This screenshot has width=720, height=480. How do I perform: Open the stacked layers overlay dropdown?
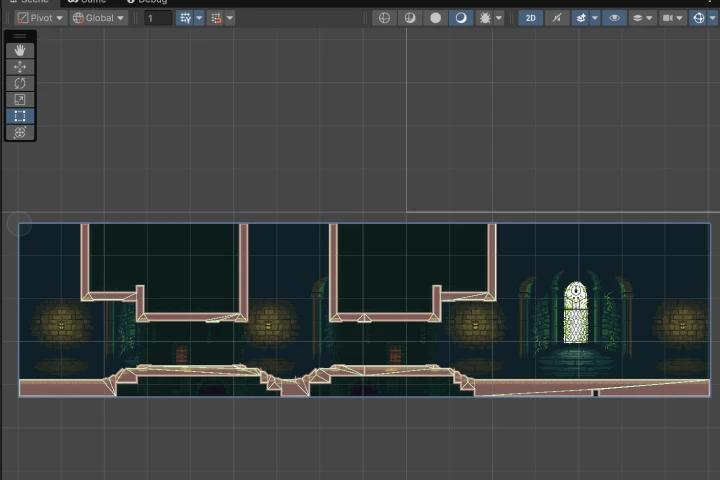[642, 18]
